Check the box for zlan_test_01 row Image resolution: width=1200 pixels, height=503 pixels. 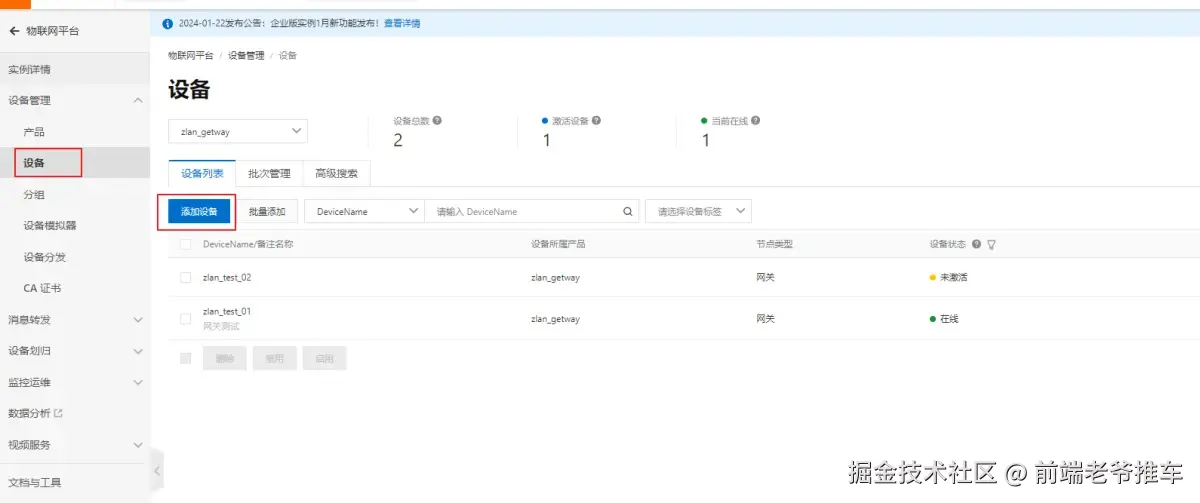click(x=185, y=318)
